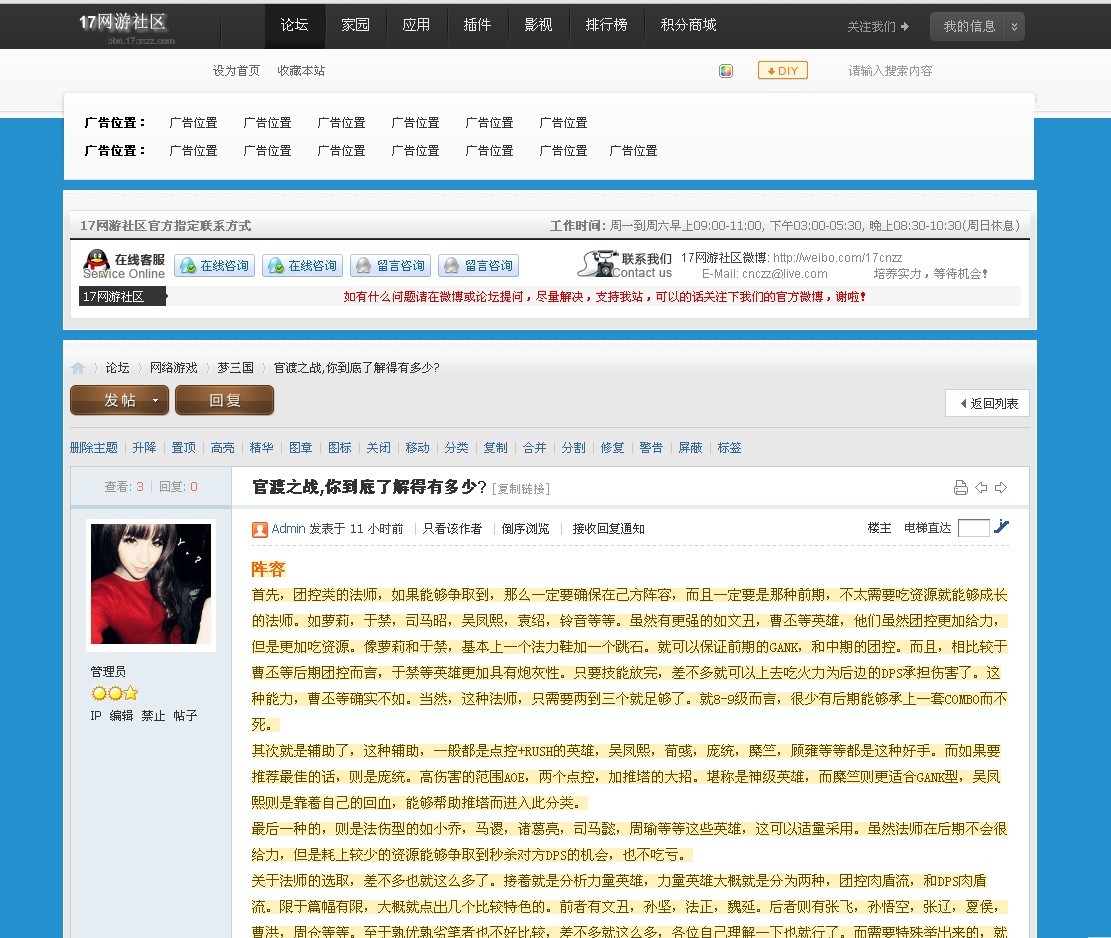Click the black 17网游社区 label tag

point(122,296)
